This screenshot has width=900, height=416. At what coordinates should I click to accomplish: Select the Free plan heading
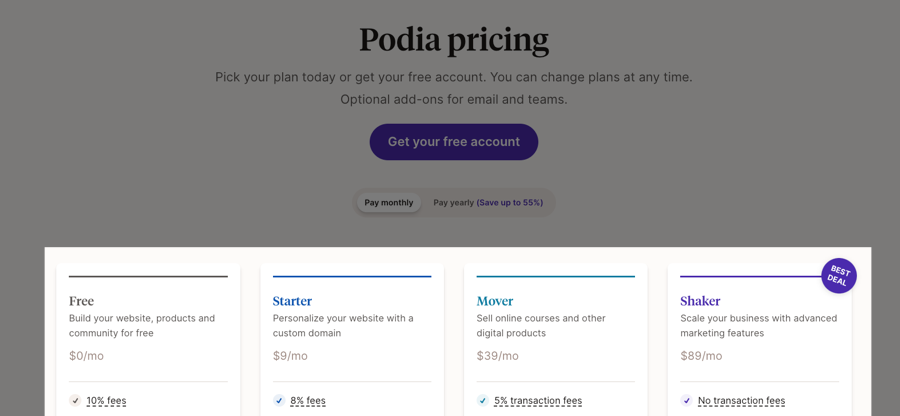[x=82, y=301]
